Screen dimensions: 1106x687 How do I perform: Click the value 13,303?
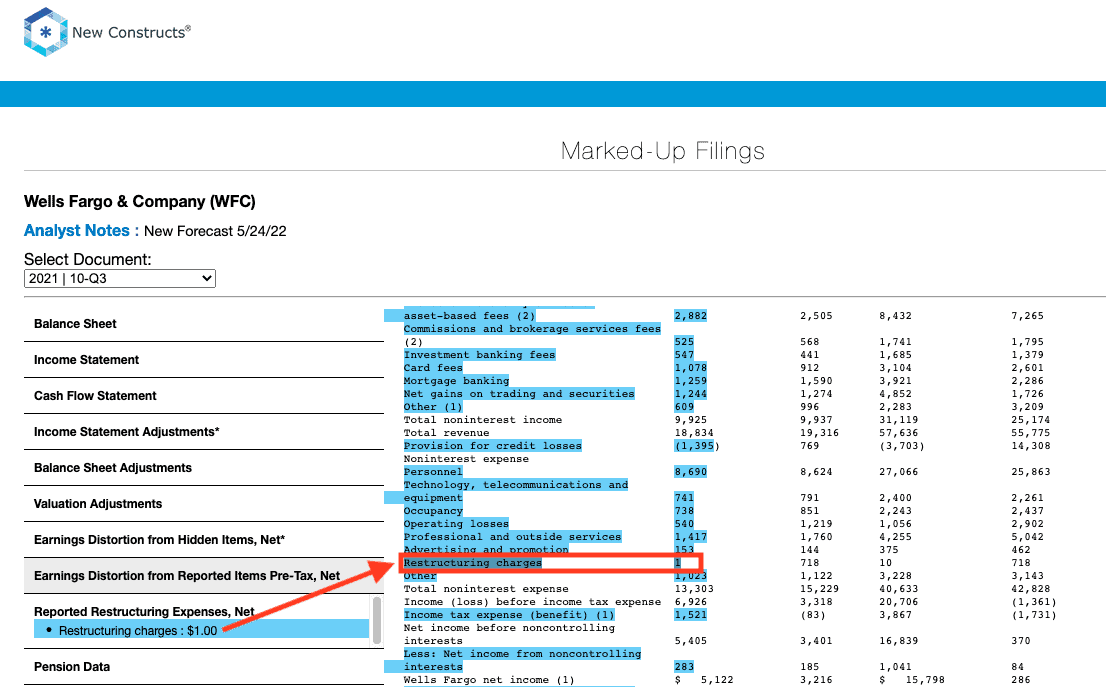[694, 589]
